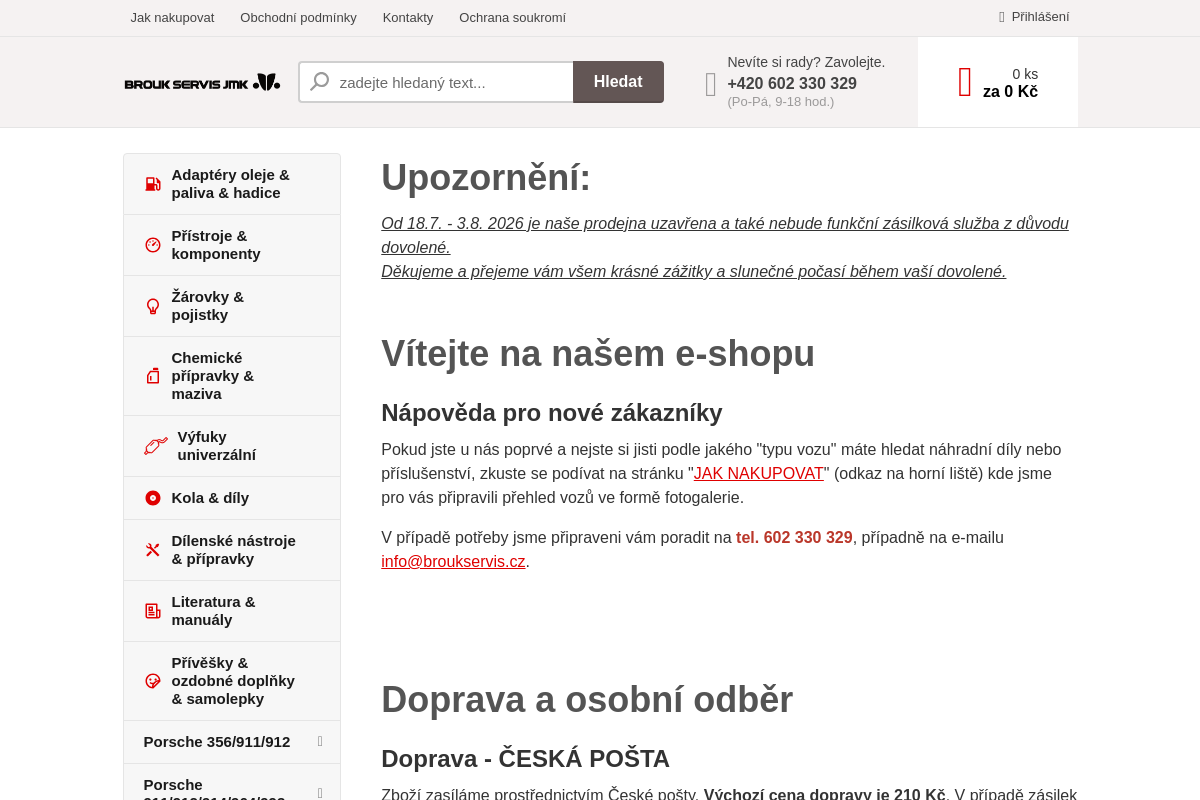
Task: Click the phone number +420 602 330 329 in the header
Action: click(792, 84)
